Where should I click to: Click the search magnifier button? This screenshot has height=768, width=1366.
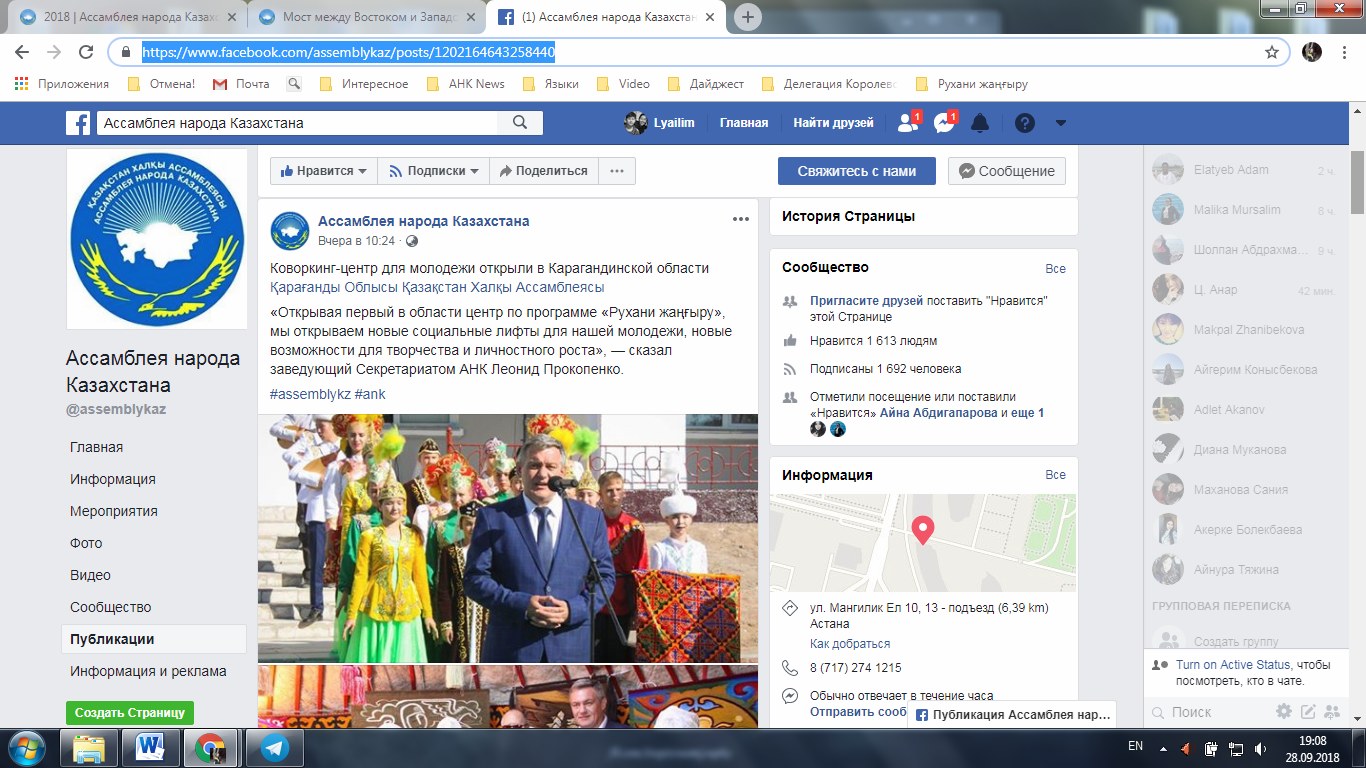click(520, 123)
